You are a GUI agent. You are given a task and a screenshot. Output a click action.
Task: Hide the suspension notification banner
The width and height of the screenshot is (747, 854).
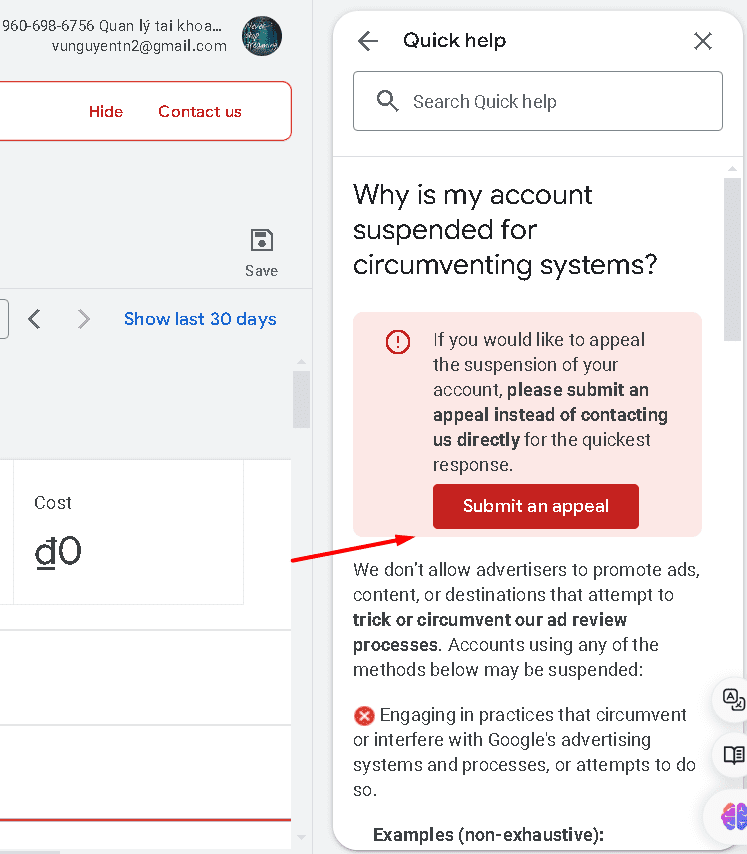[106, 112]
